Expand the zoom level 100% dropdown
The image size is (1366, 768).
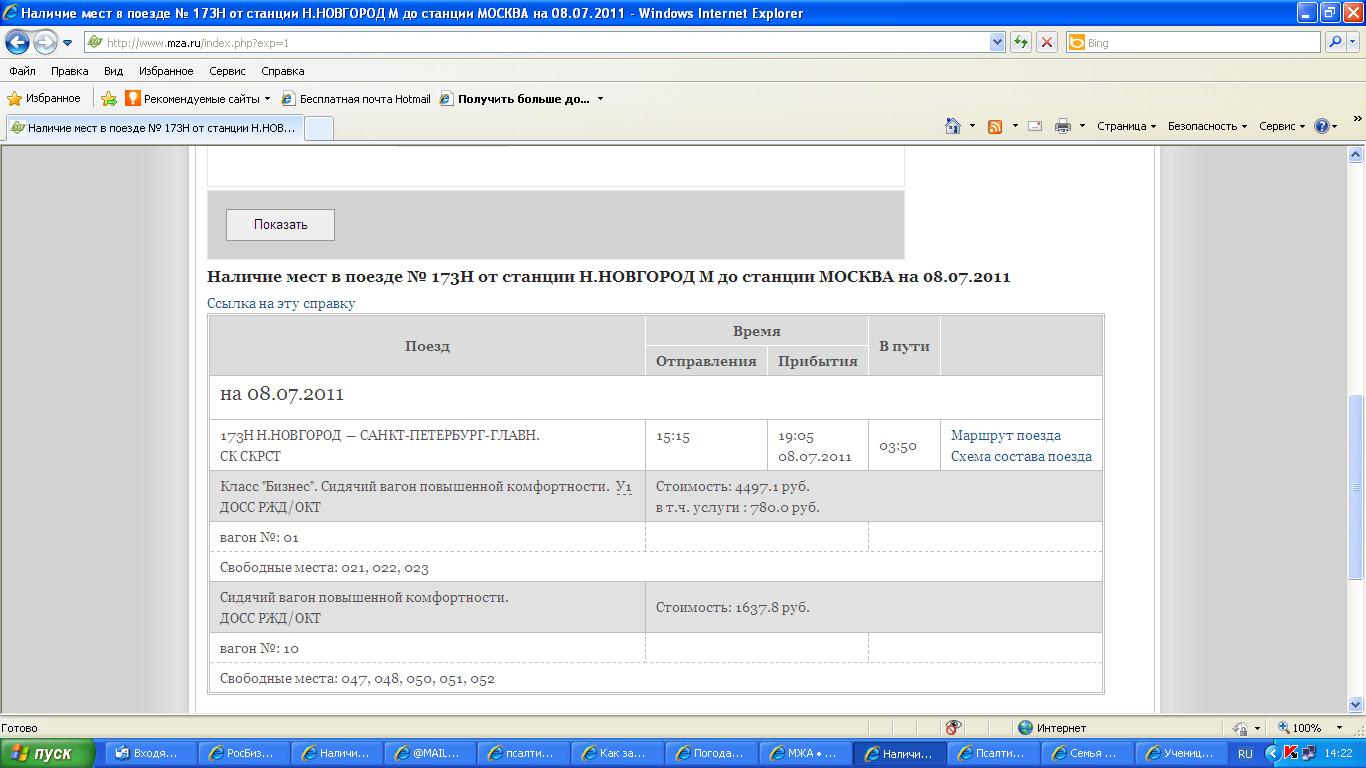(1340, 728)
